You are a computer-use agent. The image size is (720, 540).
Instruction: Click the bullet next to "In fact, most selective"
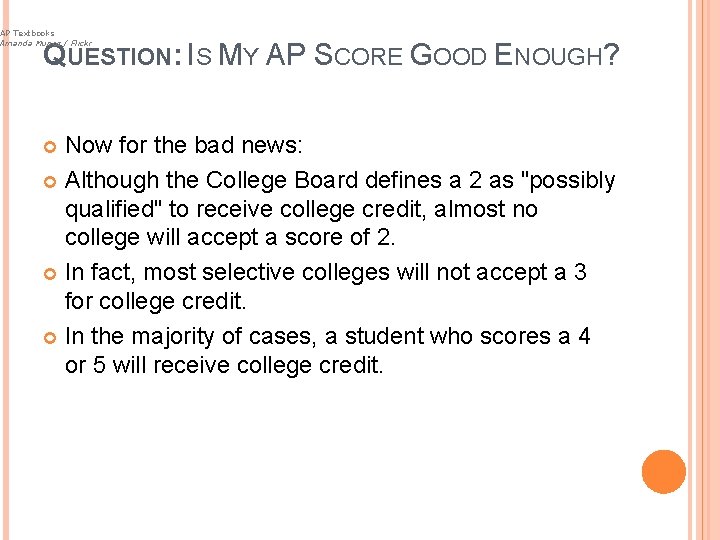(50, 274)
